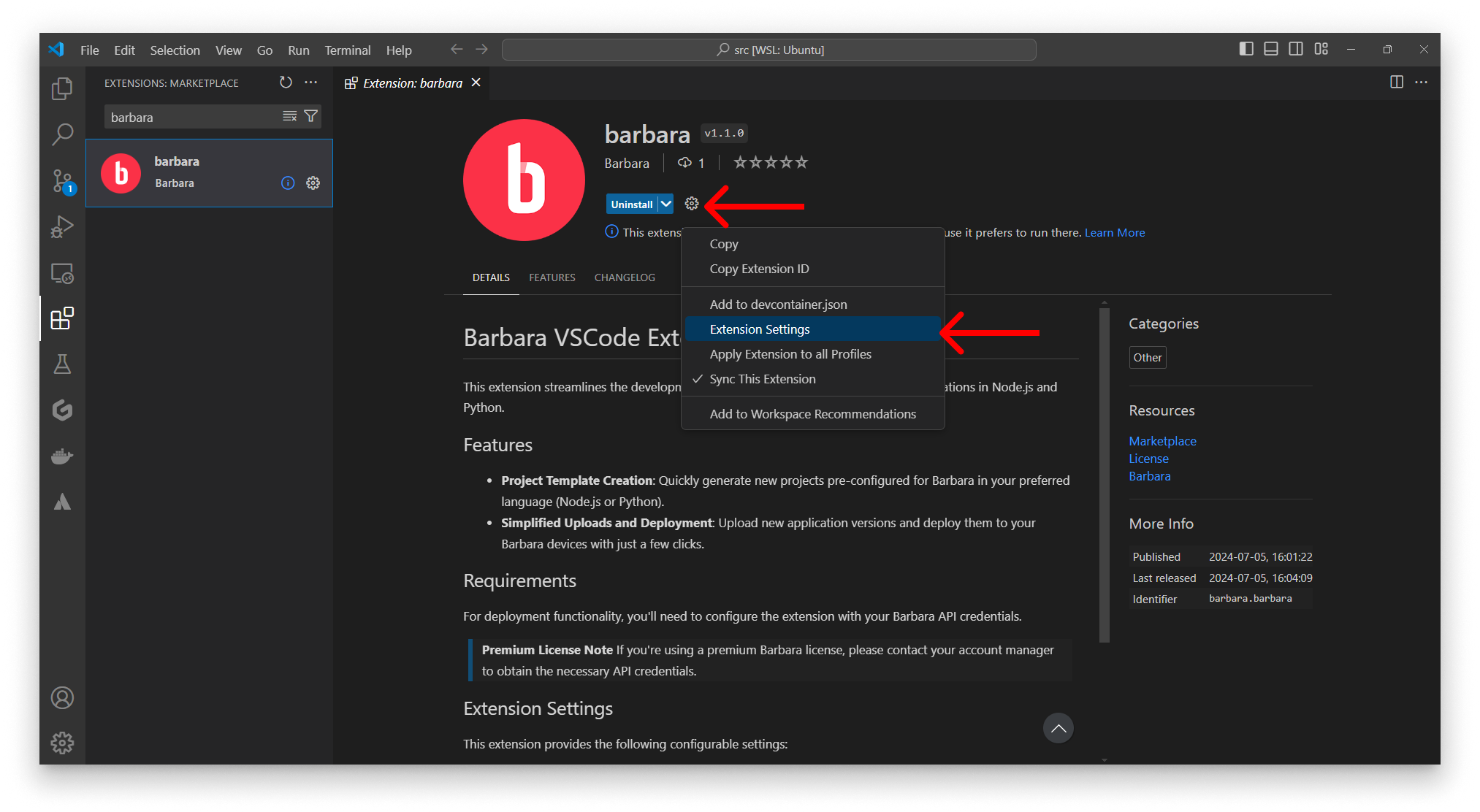Toggle the Secondary Side Bar
This screenshot has width=1480, height=812.
point(1296,48)
